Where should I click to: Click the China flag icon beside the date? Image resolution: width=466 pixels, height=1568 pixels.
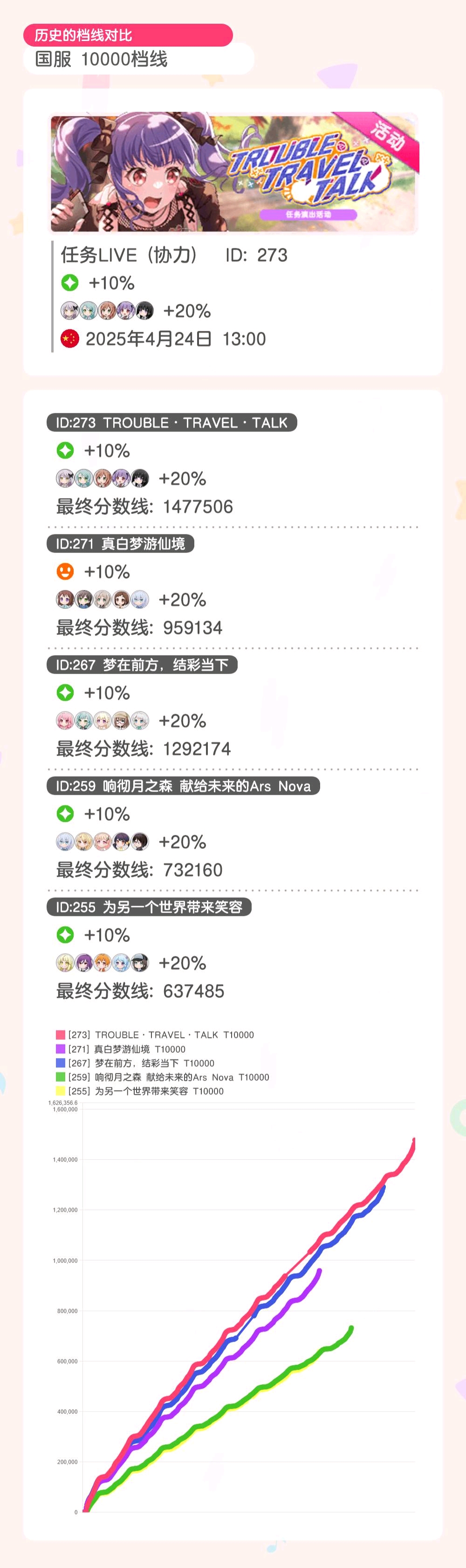point(70,339)
